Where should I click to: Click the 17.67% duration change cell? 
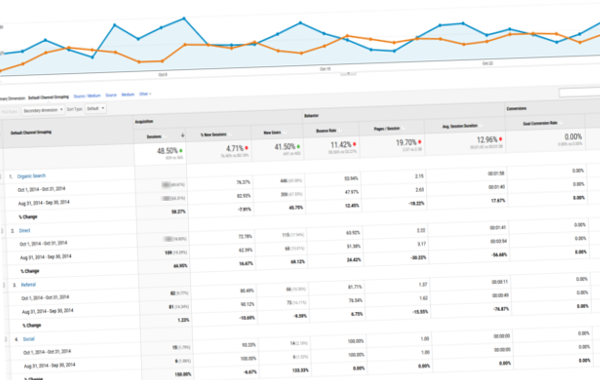pos(498,201)
